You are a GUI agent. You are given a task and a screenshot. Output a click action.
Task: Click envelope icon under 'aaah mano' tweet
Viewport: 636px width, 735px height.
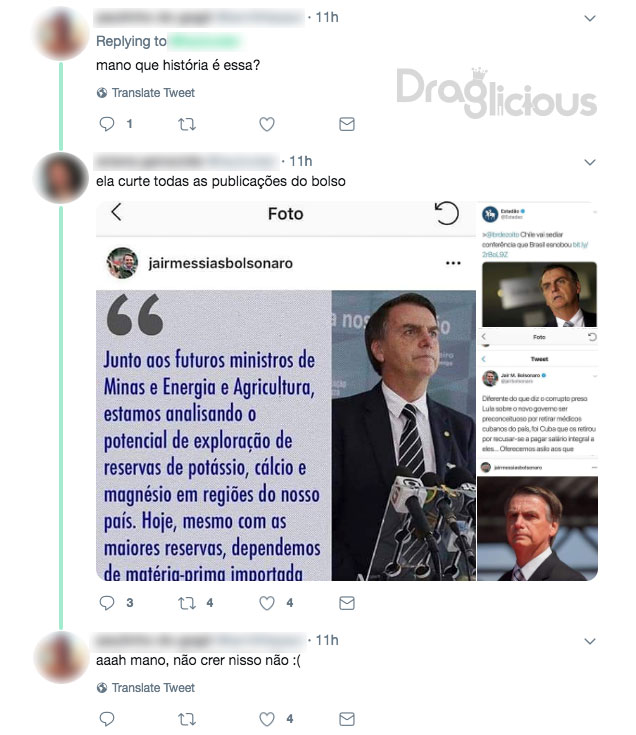pyautogui.click(x=347, y=719)
